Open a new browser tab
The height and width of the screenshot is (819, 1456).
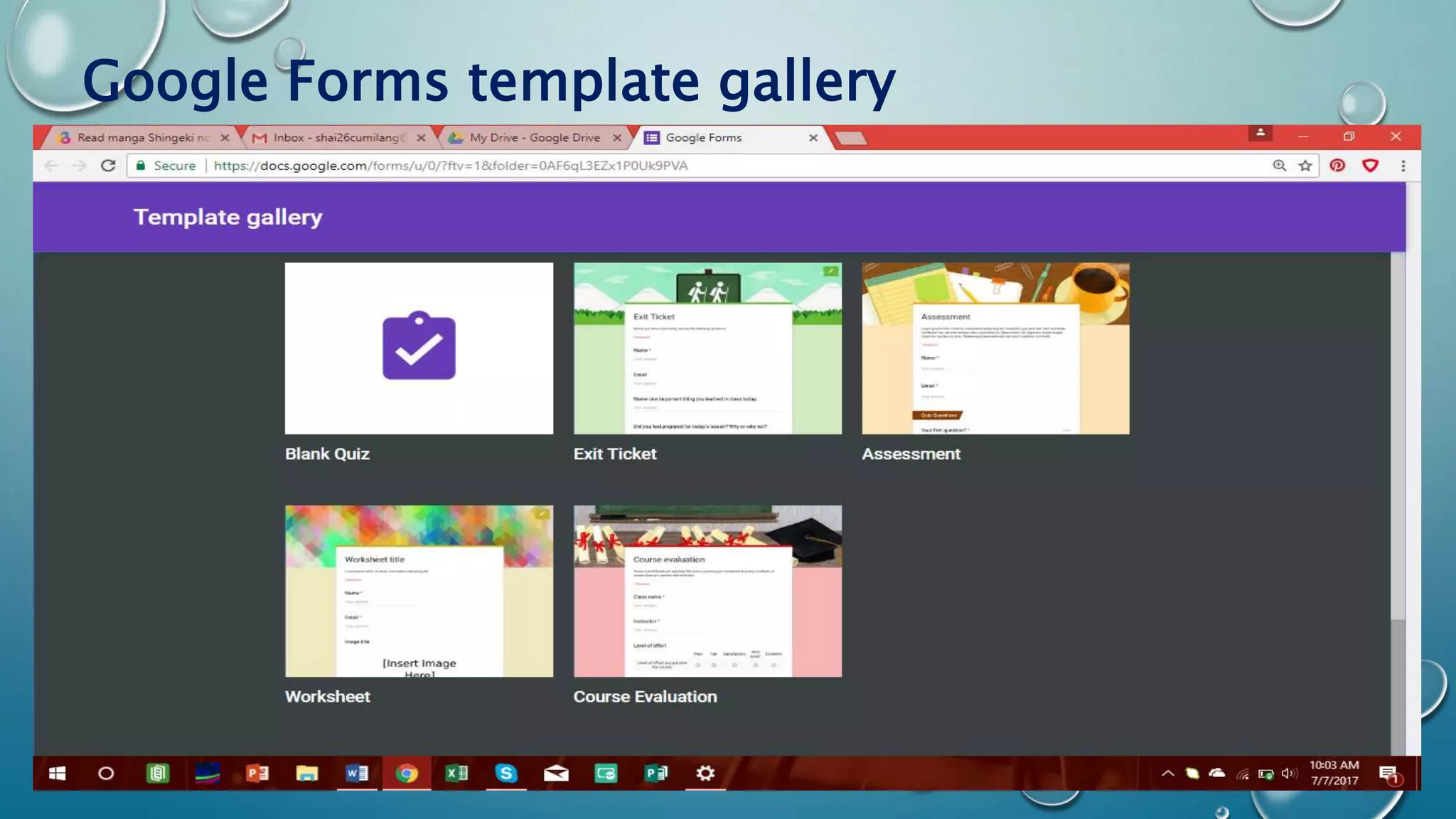click(850, 138)
